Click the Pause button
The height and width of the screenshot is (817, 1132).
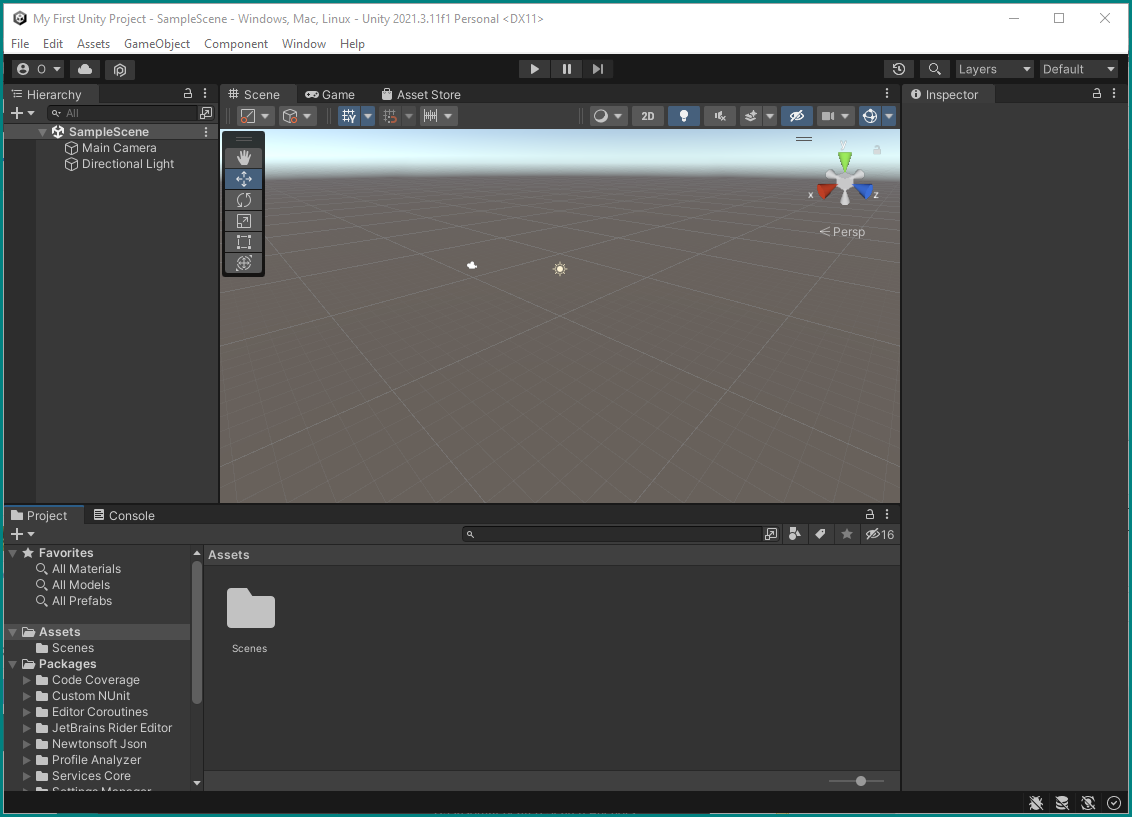point(567,69)
